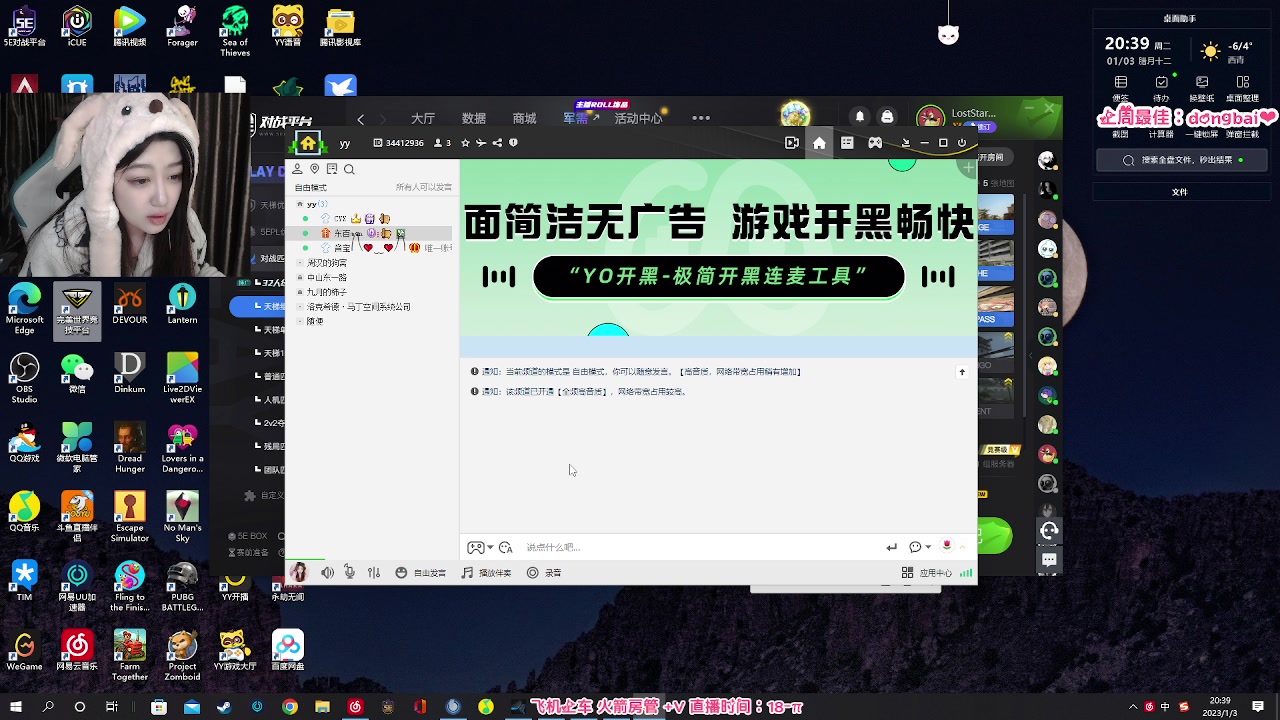Click the 自由模式 mode label
This screenshot has width=1280, height=720.
tap(310, 188)
